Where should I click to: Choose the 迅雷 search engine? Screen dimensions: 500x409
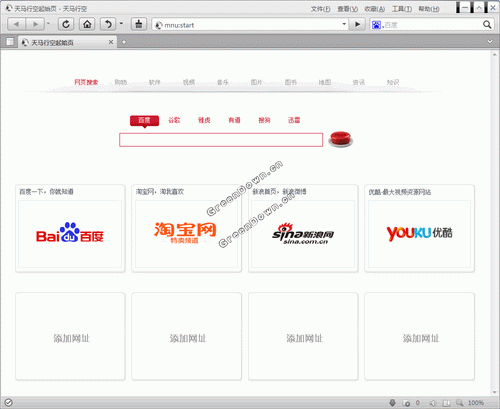[294, 120]
